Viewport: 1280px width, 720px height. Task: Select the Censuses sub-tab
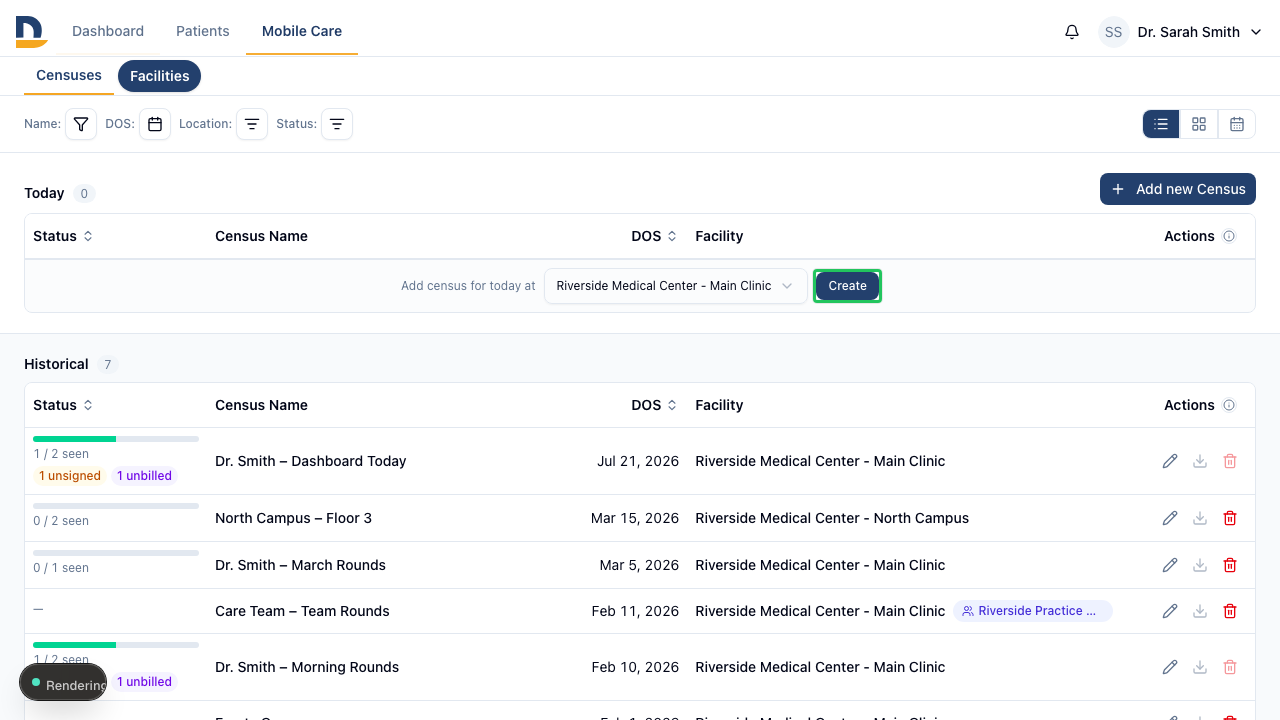pos(69,75)
